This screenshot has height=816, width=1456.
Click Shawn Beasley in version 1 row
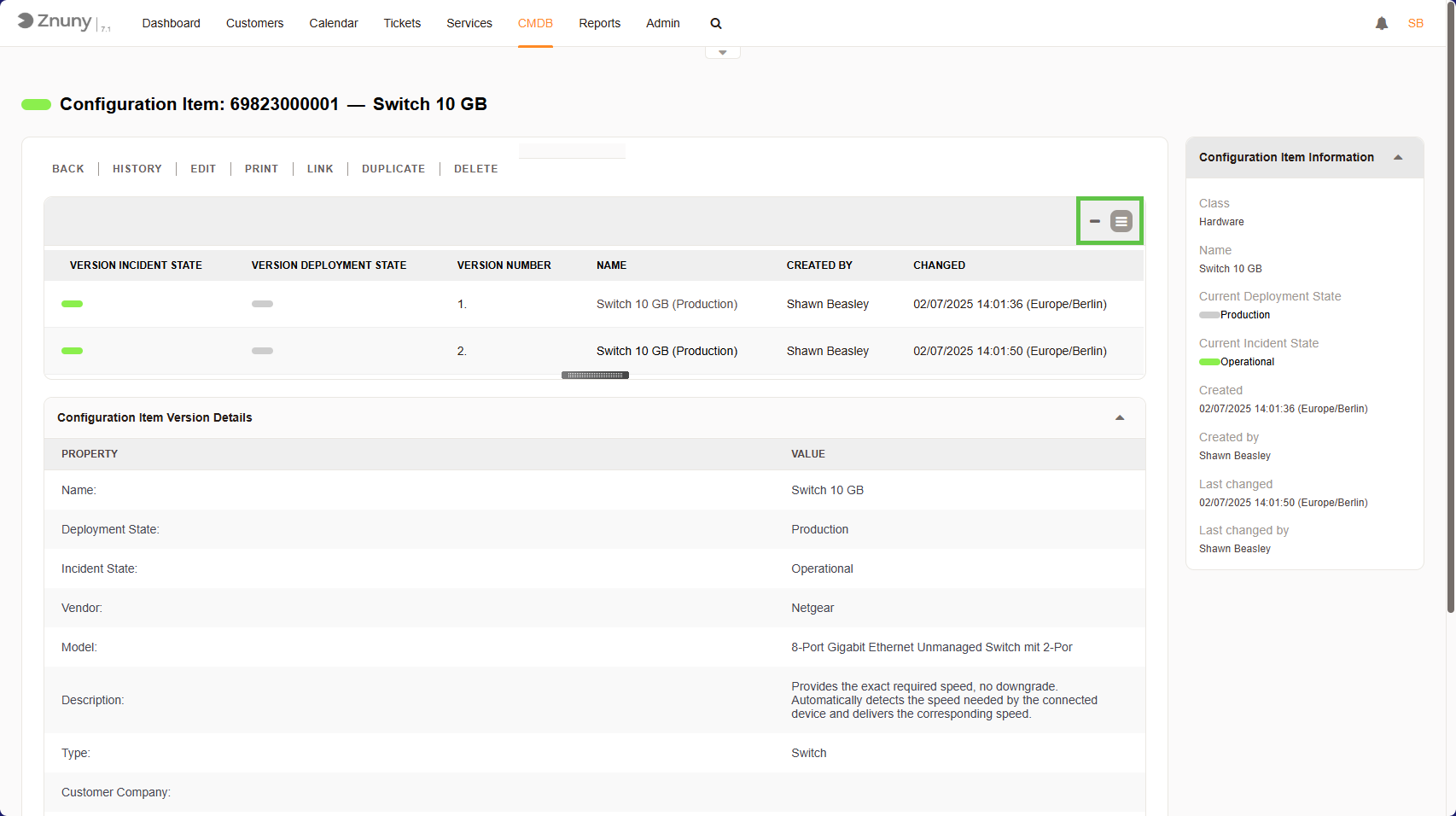click(828, 304)
